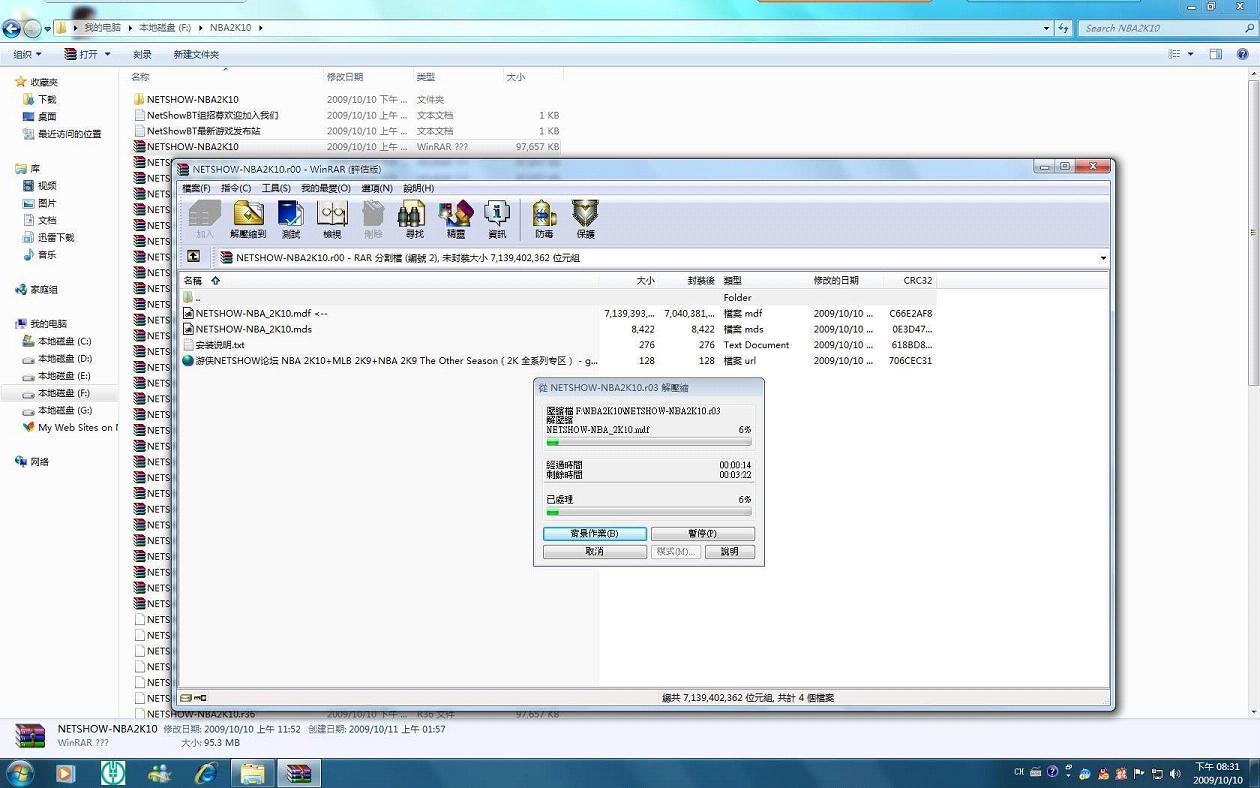1260x788 pixels.
Task: Click the 測試 (Test) toolbar icon in WinRAR
Action: (290, 220)
